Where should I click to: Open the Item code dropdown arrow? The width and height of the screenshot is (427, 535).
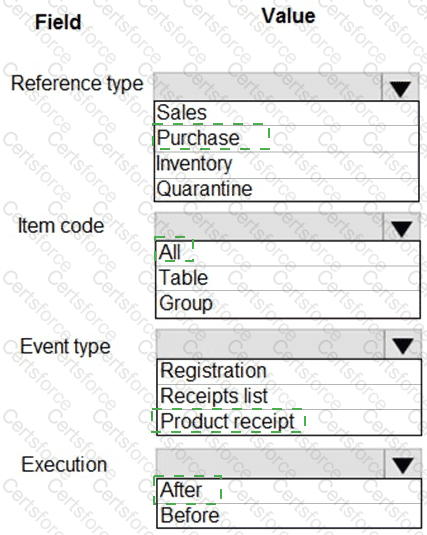401,227
